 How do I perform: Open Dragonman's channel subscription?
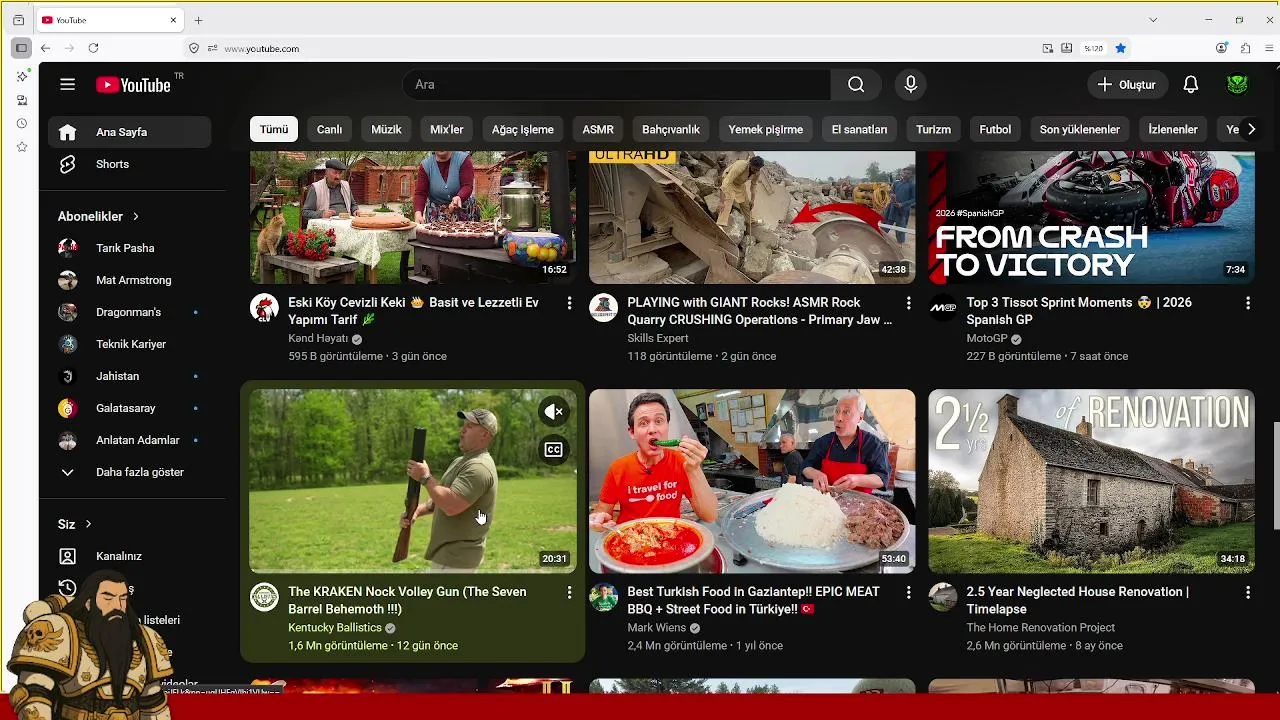click(129, 312)
